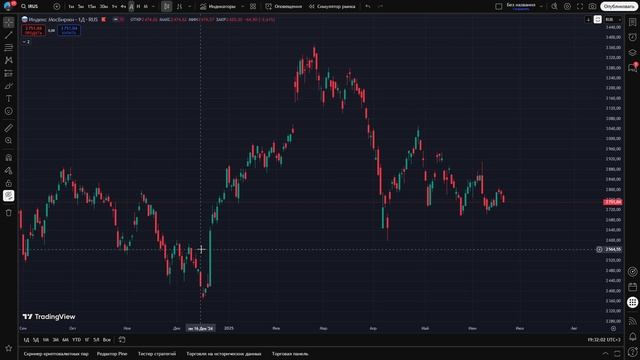Open chart settings gear icon
The height and width of the screenshot is (360, 640).
tap(567, 7)
